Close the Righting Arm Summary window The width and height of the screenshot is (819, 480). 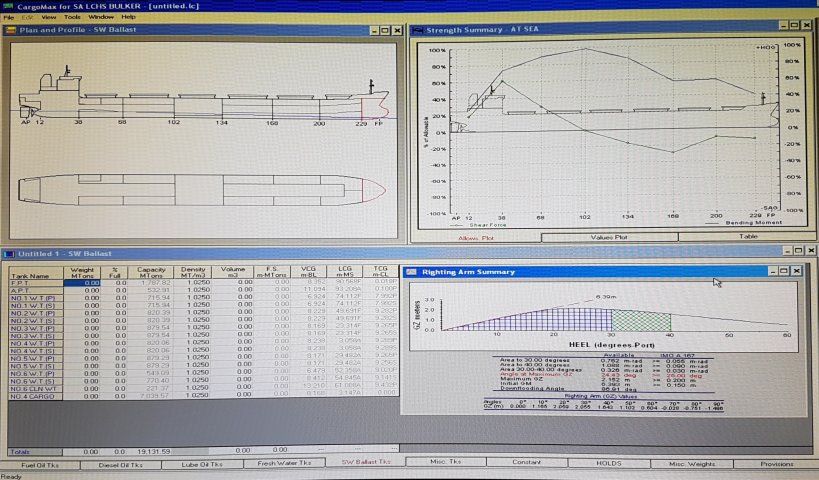pos(797,271)
